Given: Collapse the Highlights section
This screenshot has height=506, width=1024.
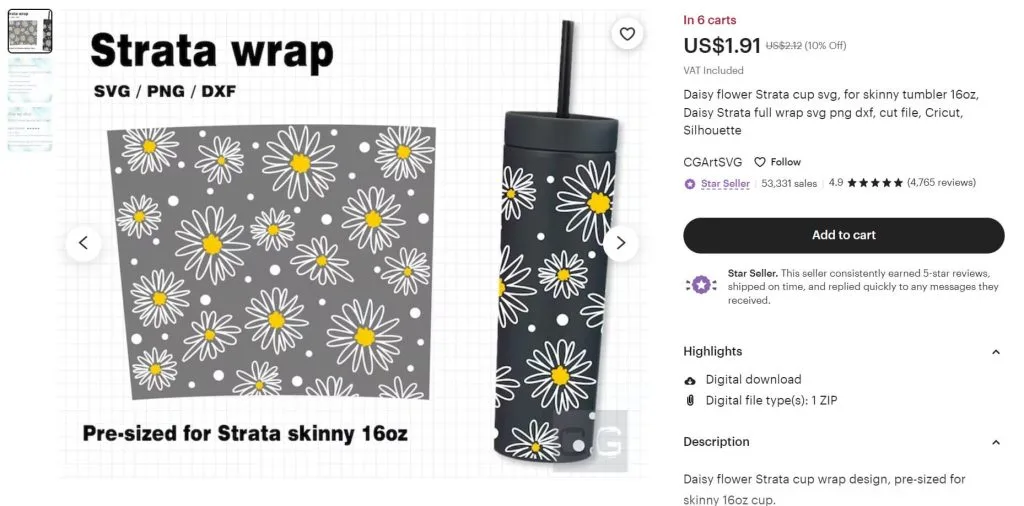Looking at the screenshot, I should click(x=995, y=352).
